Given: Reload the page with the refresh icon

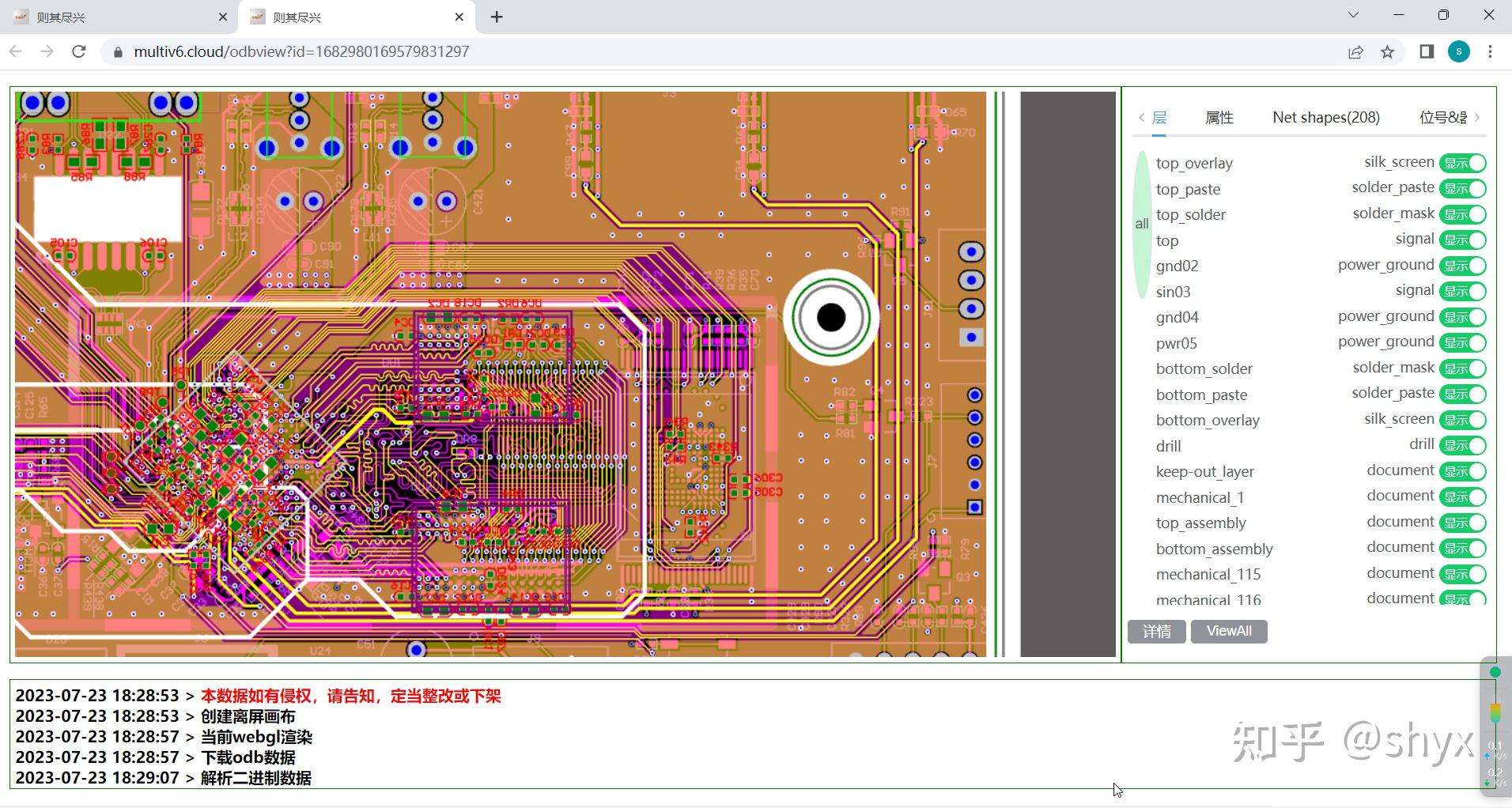Looking at the screenshot, I should (78, 51).
